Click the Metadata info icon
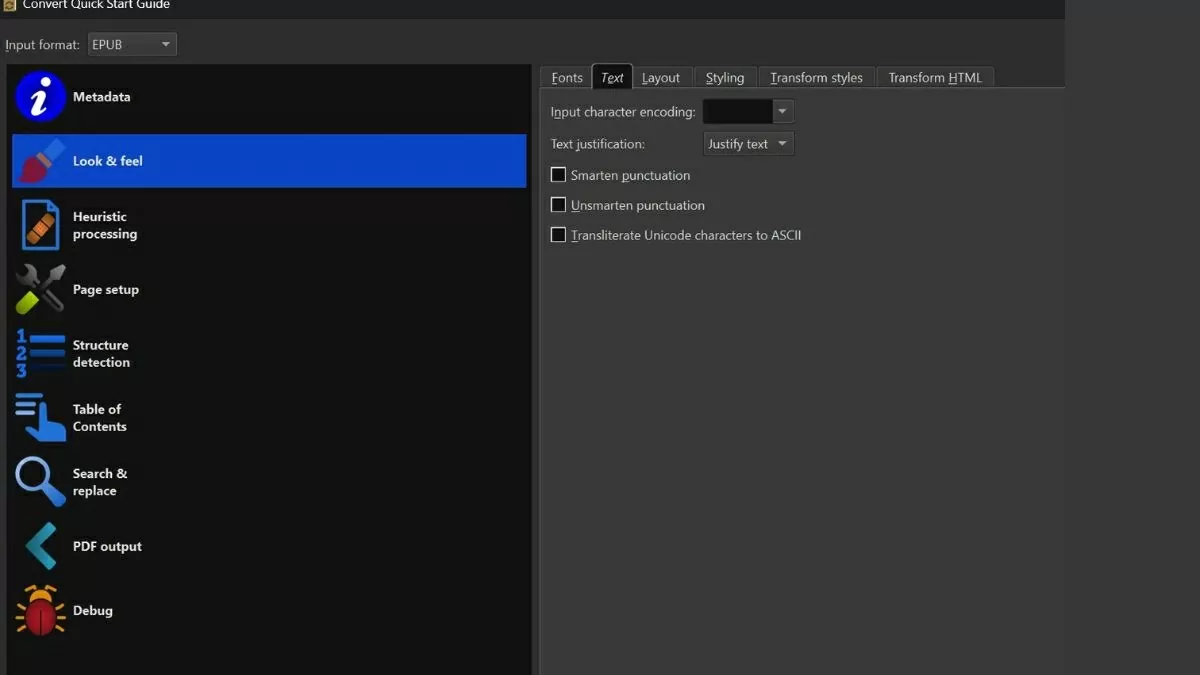This screenshot has width=1200, height=675. click(x=40, y=97)
